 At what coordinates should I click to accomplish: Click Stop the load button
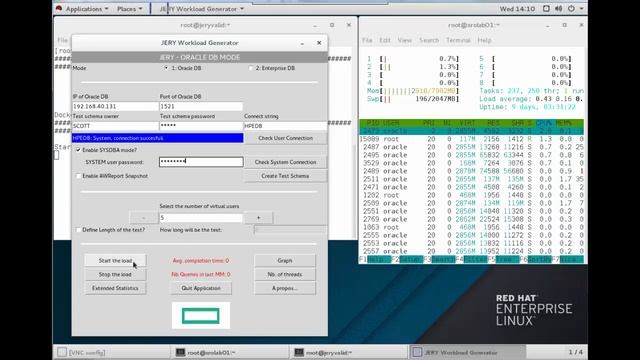pos(115,274)
